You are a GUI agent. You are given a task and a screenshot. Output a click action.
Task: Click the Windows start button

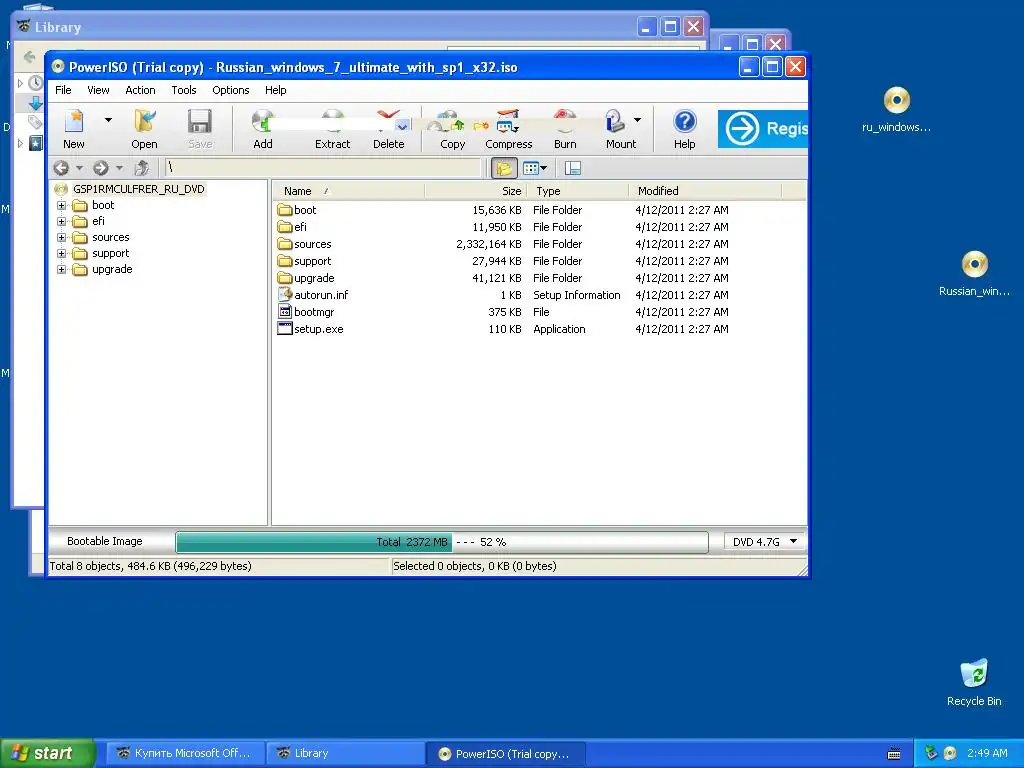pyautogui.click(x=48, y=753)
